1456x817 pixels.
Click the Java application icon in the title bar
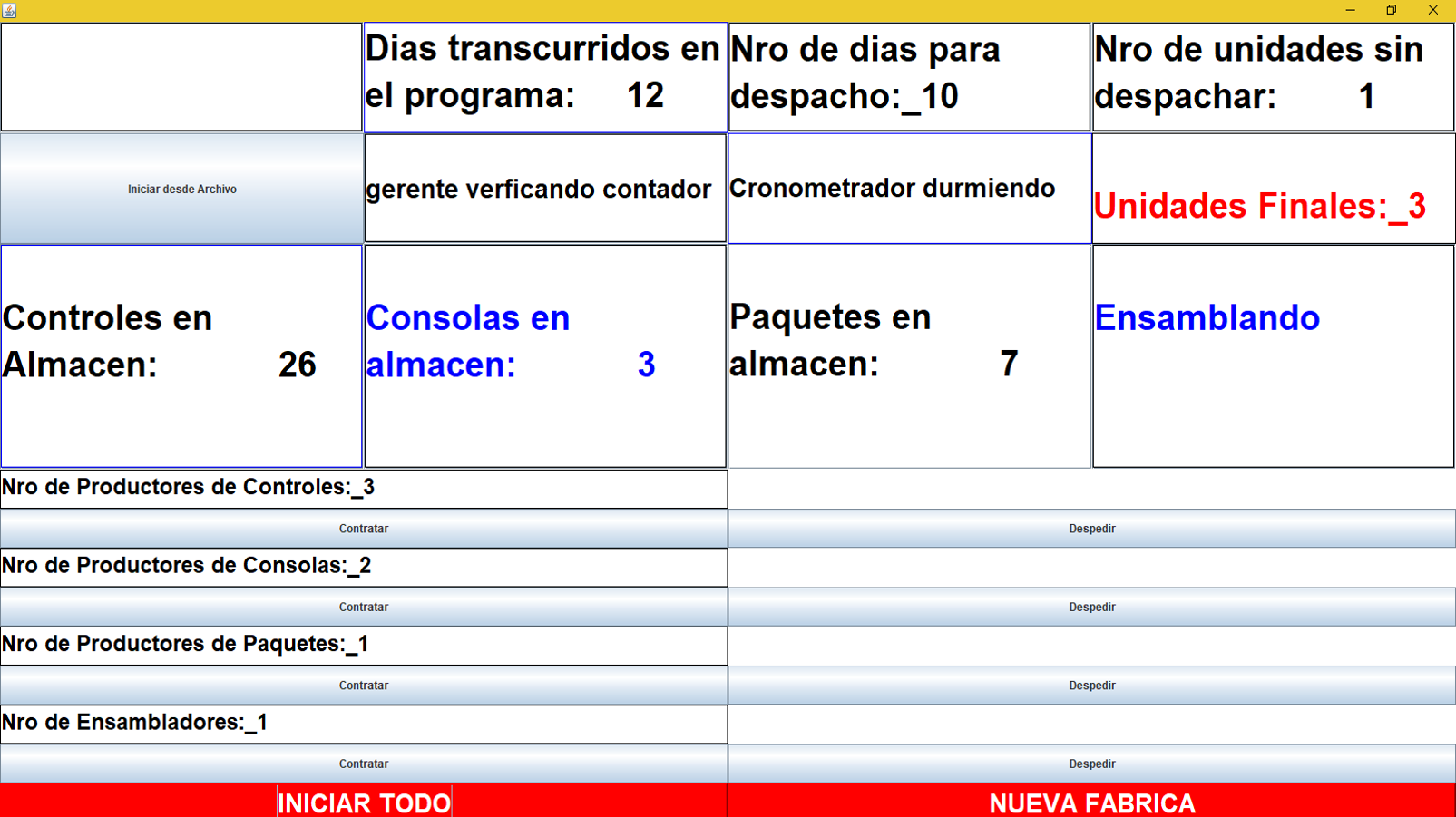point(9,10)
